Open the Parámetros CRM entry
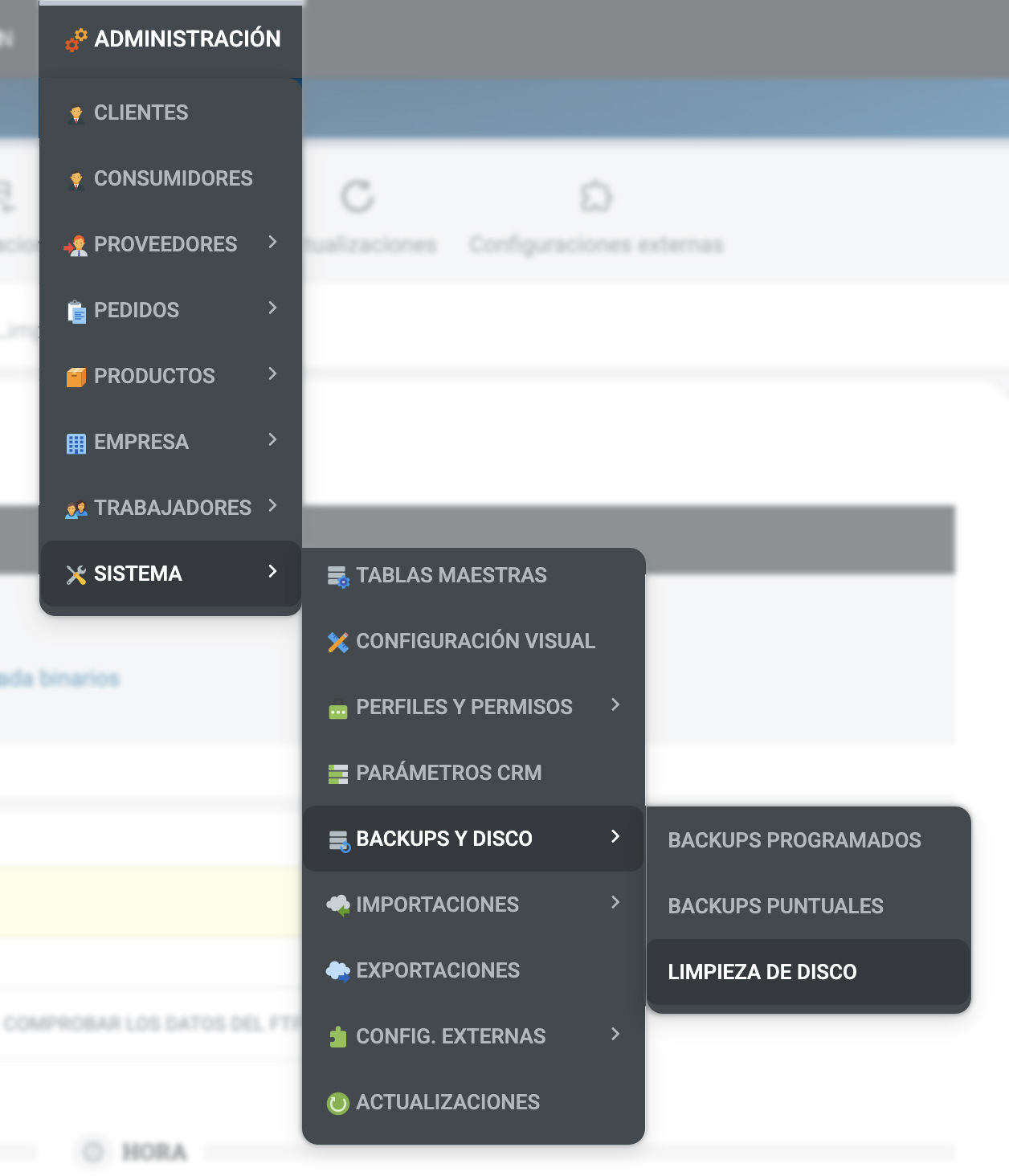1009x1176 pixels. click(x=473, y=773)
